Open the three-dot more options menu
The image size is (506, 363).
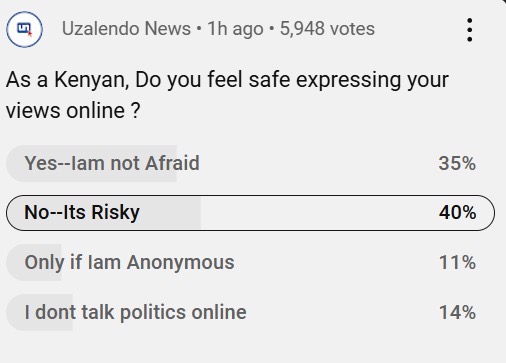pos(469,30)
